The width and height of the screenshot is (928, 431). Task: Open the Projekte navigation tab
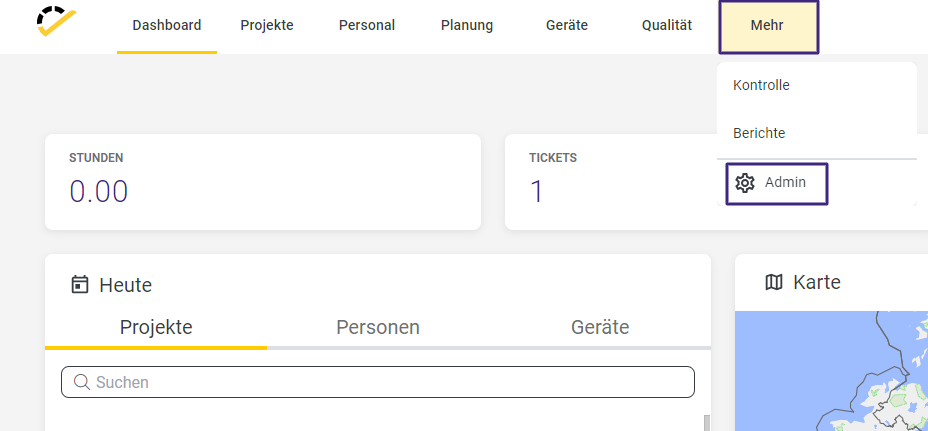(267, 26)
